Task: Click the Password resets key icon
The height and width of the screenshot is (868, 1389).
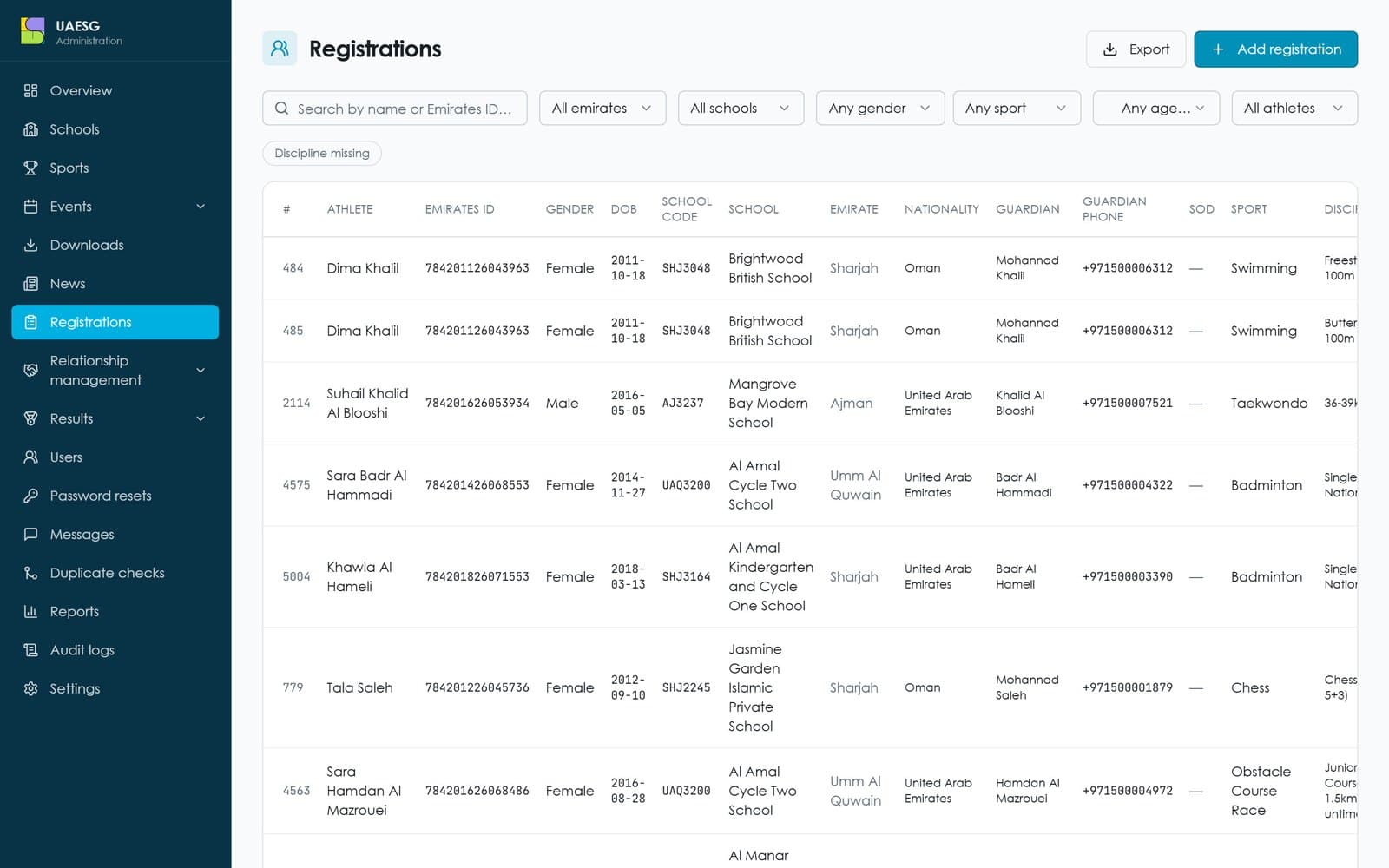Action: 30,496
